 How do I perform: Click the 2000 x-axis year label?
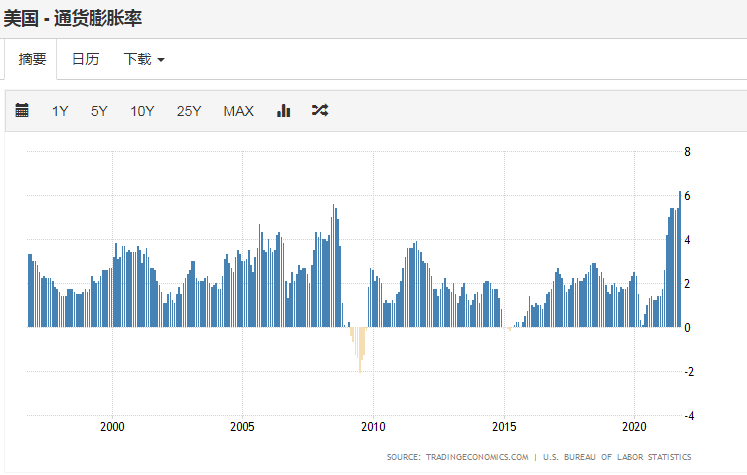112,426
